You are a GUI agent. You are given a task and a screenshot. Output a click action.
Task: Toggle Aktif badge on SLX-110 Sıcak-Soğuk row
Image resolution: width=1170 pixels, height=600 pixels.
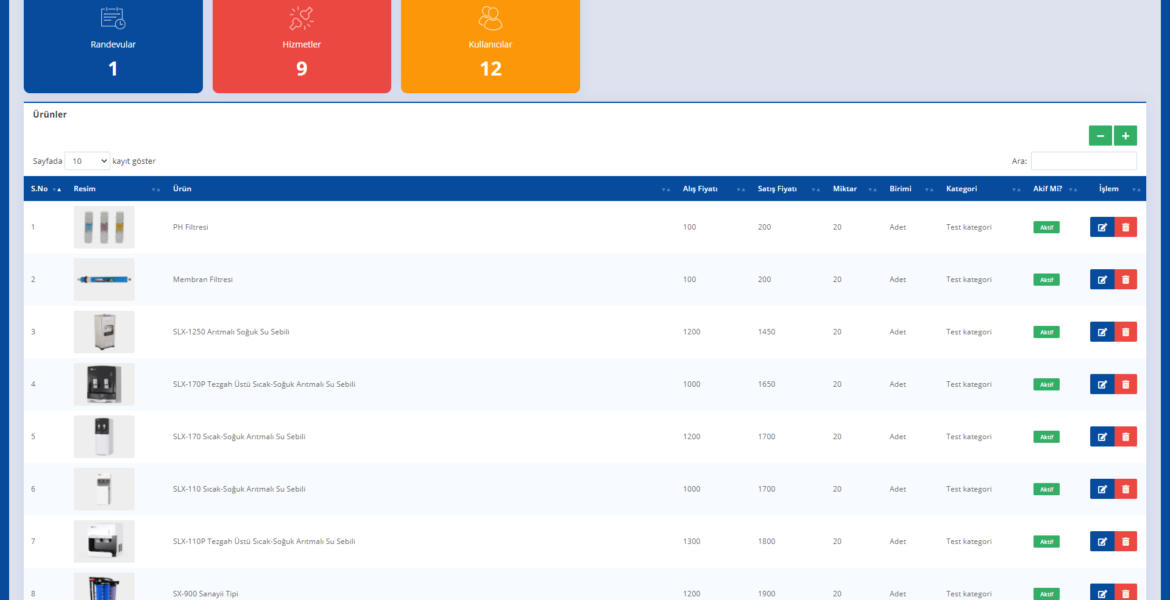coord(1046,489)
